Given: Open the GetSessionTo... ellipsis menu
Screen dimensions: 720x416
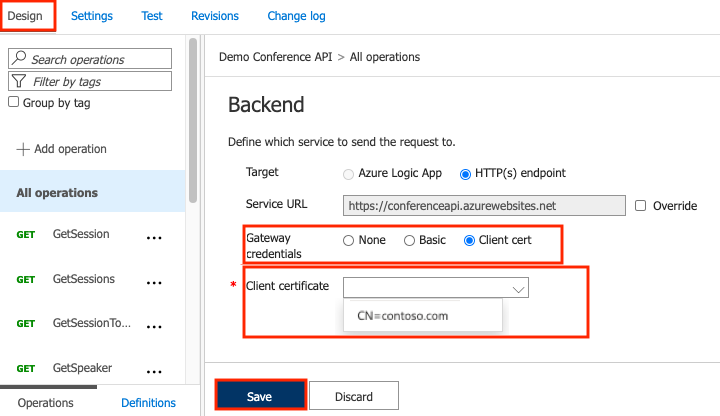Looking at the screenshot, I should pyautogui.click(x=154, y=326).
